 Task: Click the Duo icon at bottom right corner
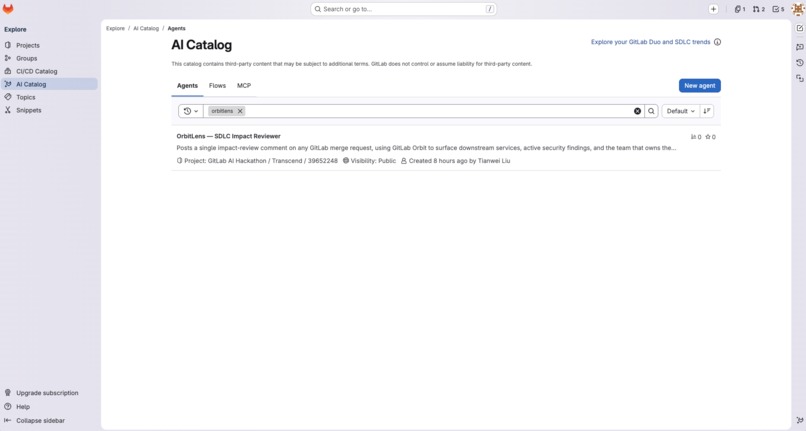(x=799, y=420)
